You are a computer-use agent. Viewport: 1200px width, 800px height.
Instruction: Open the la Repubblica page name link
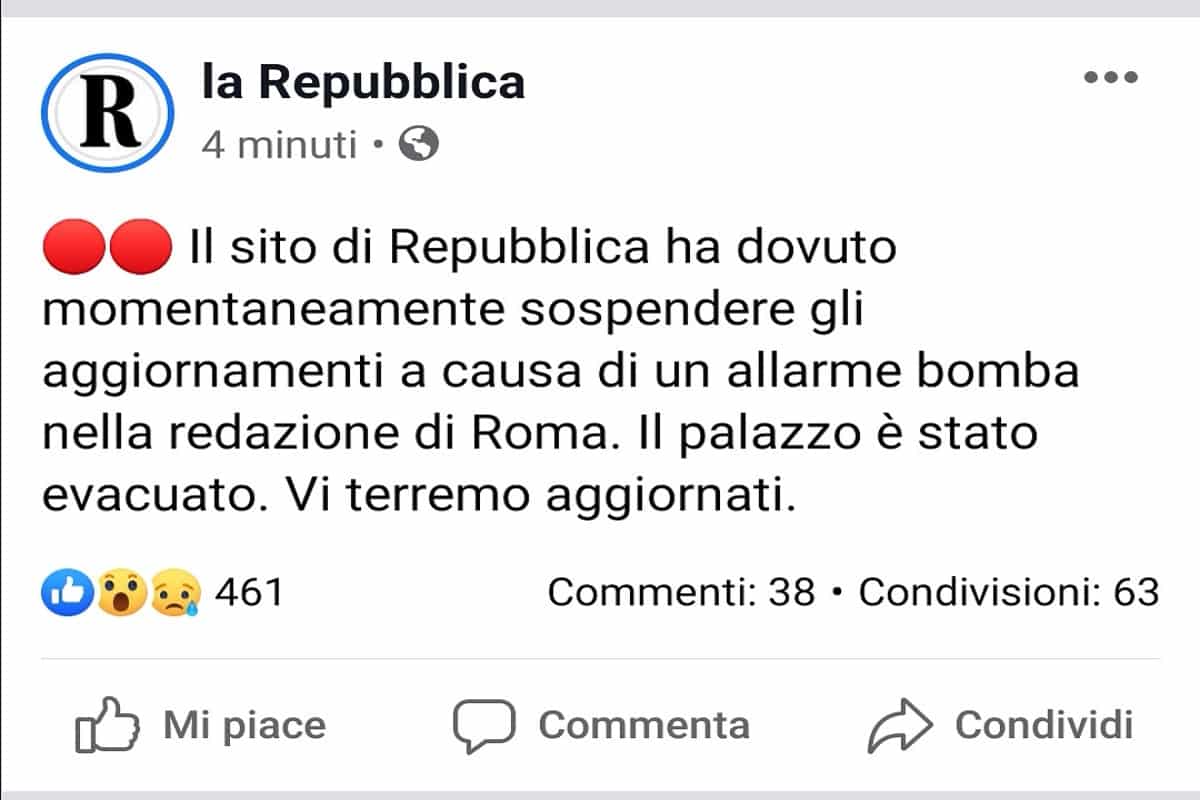tap(363, 81)
